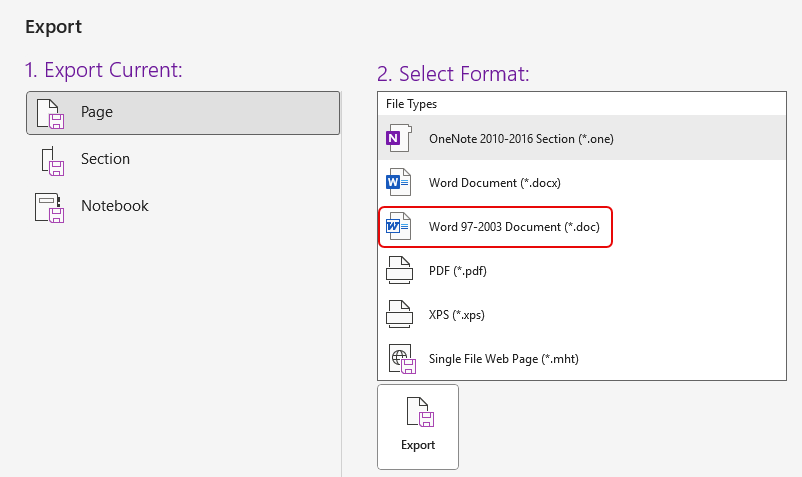Image resolution: width=802 pixels, height=477 pixels.
Task: Click the save icon above Export
Action: point(418,413)
